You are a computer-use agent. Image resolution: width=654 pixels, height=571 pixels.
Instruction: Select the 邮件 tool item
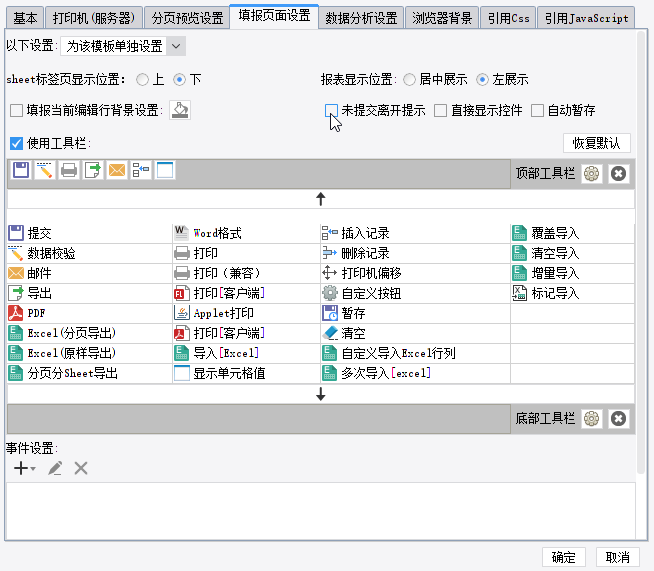(x=90, y=273)
